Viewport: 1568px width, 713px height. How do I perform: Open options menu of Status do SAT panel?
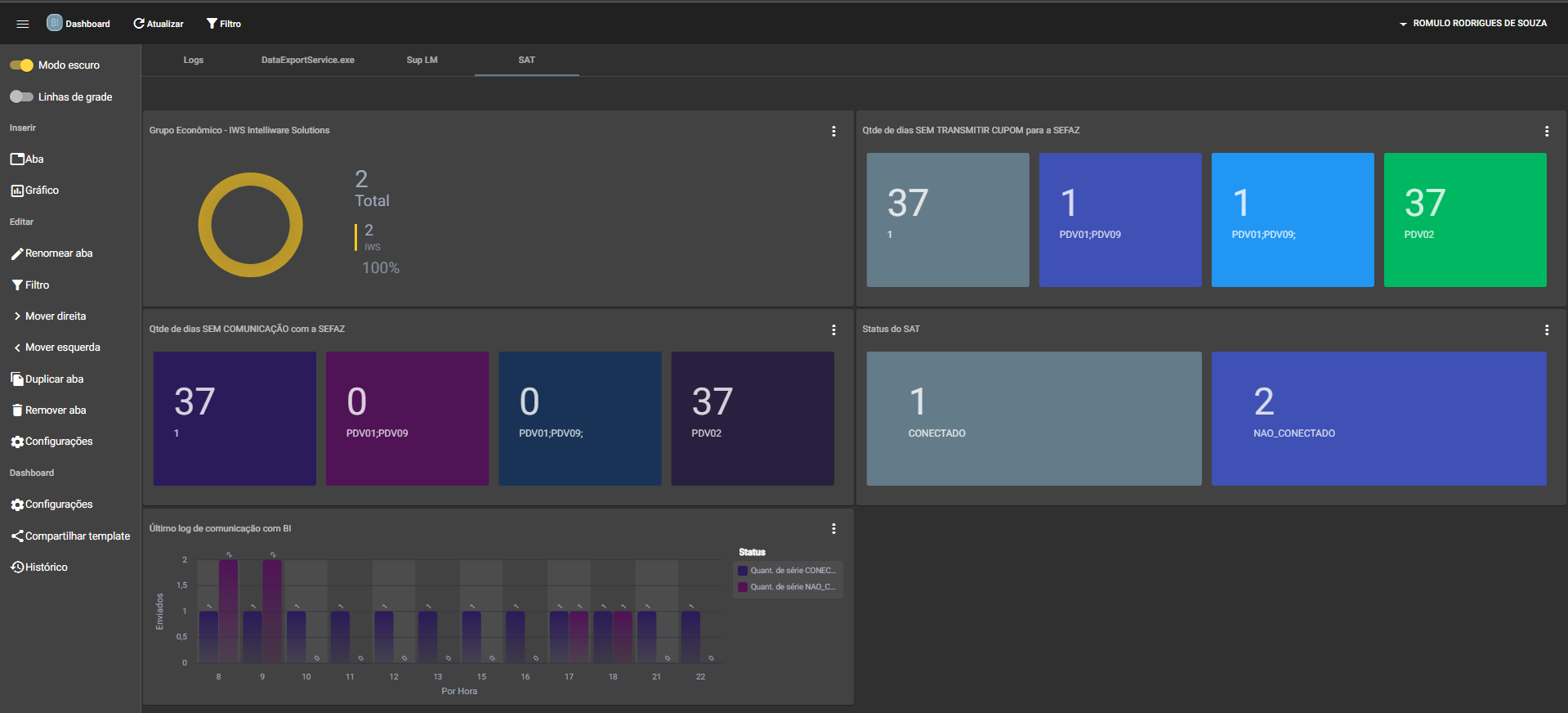pyautogui.click(x=1546, y=330)
